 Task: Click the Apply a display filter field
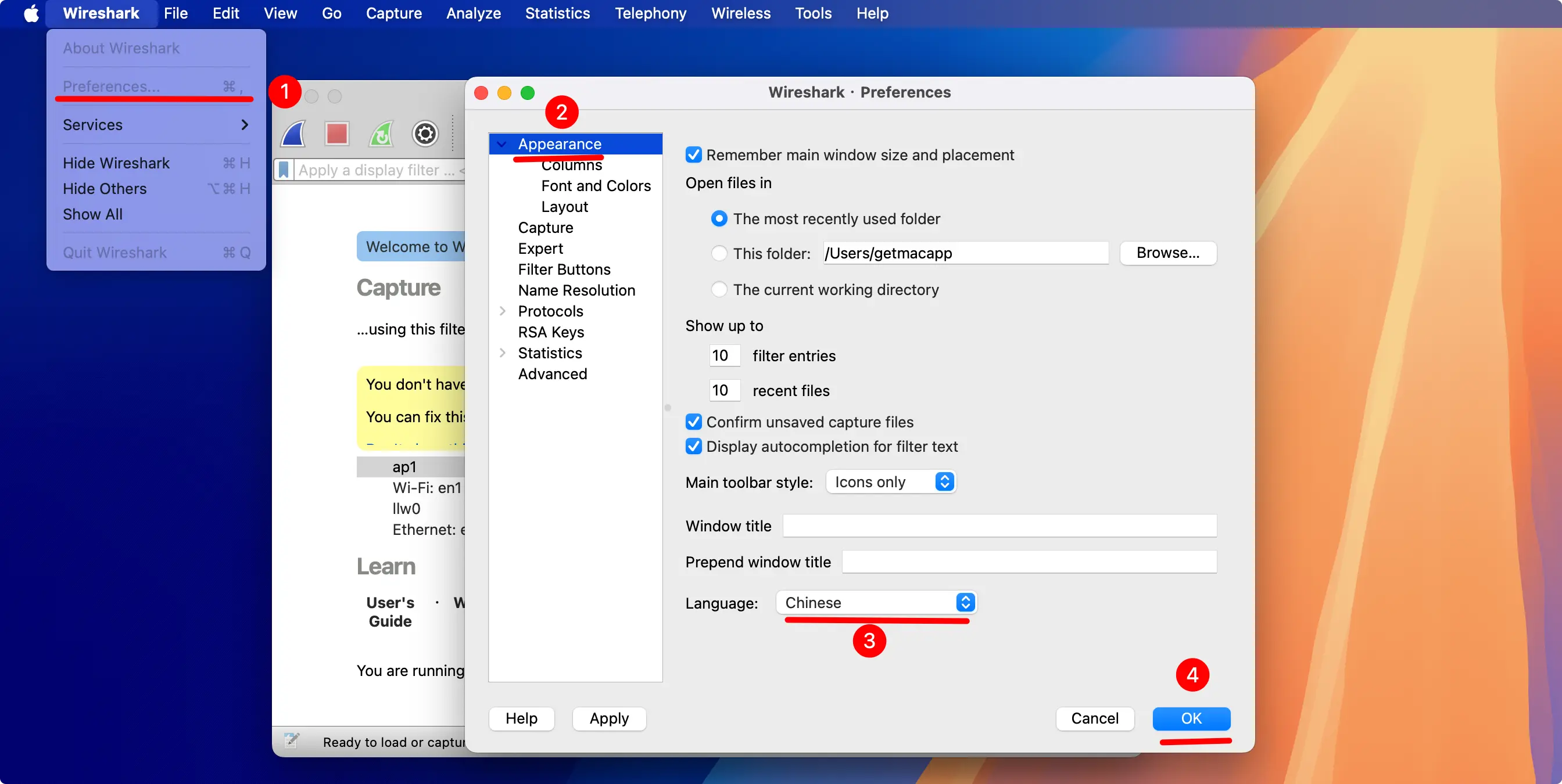click(379, 170)
